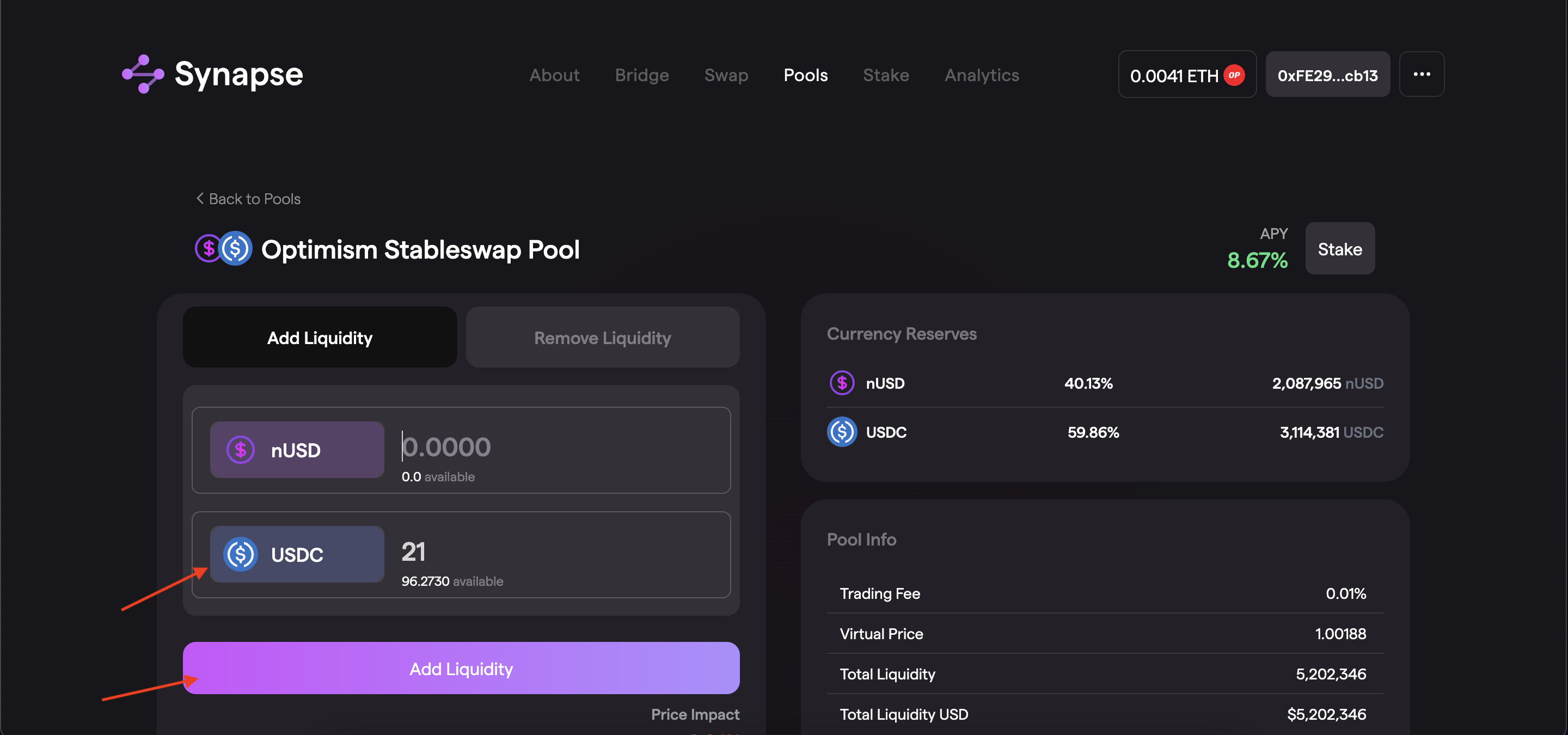
Task: Click the Total Liquidity USD label
Action: click(x=903, y=714)
